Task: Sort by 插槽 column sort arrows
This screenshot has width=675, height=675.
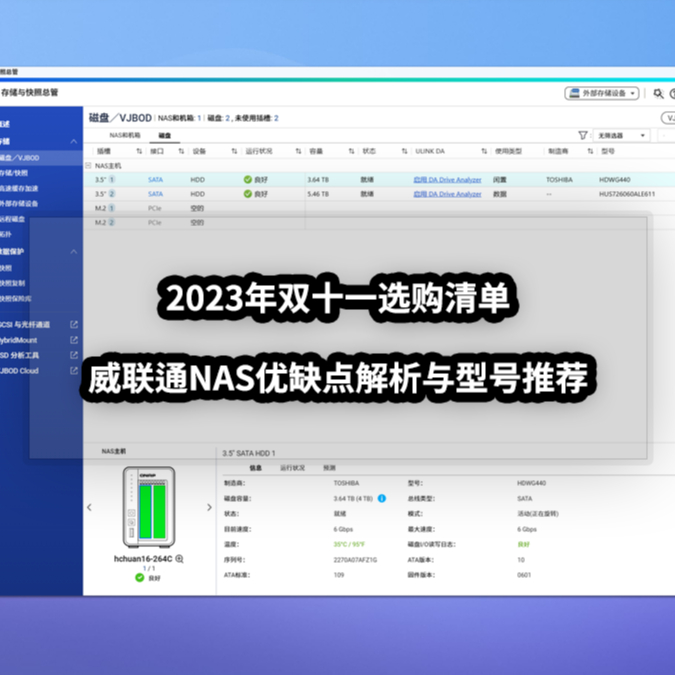Action: [139, 151]
